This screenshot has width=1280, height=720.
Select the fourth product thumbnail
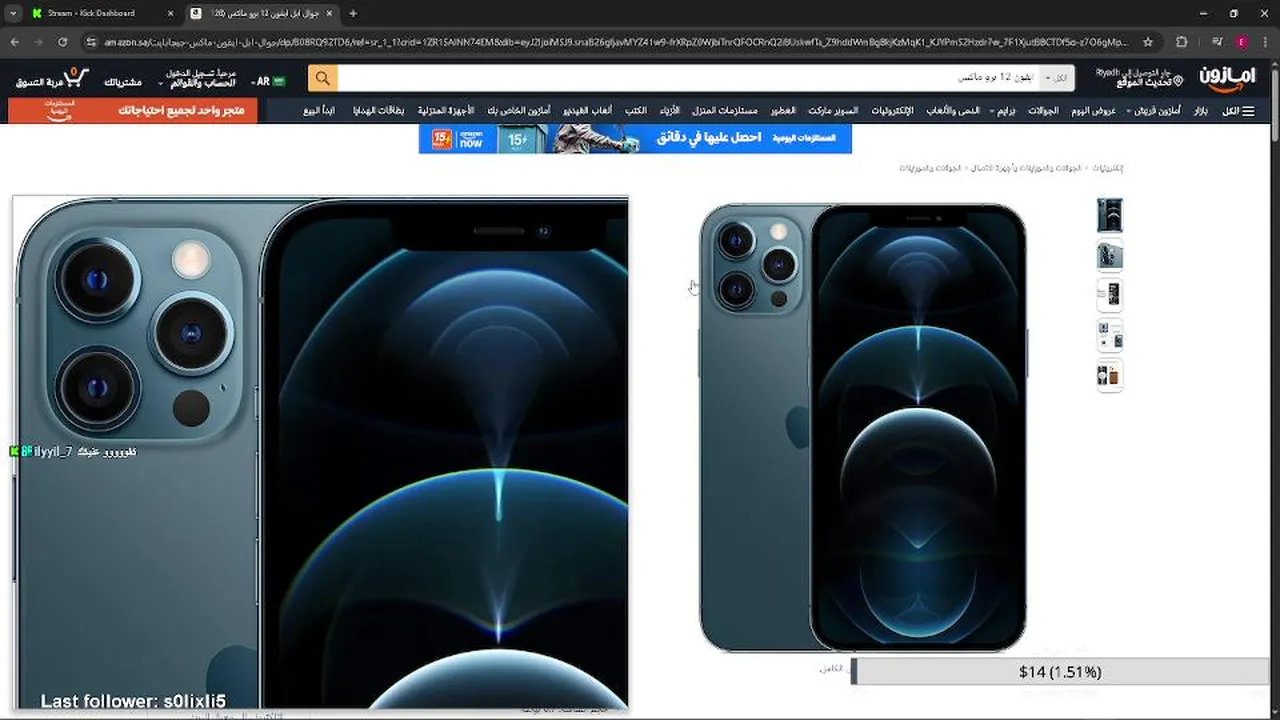[x=1109, y=335]
